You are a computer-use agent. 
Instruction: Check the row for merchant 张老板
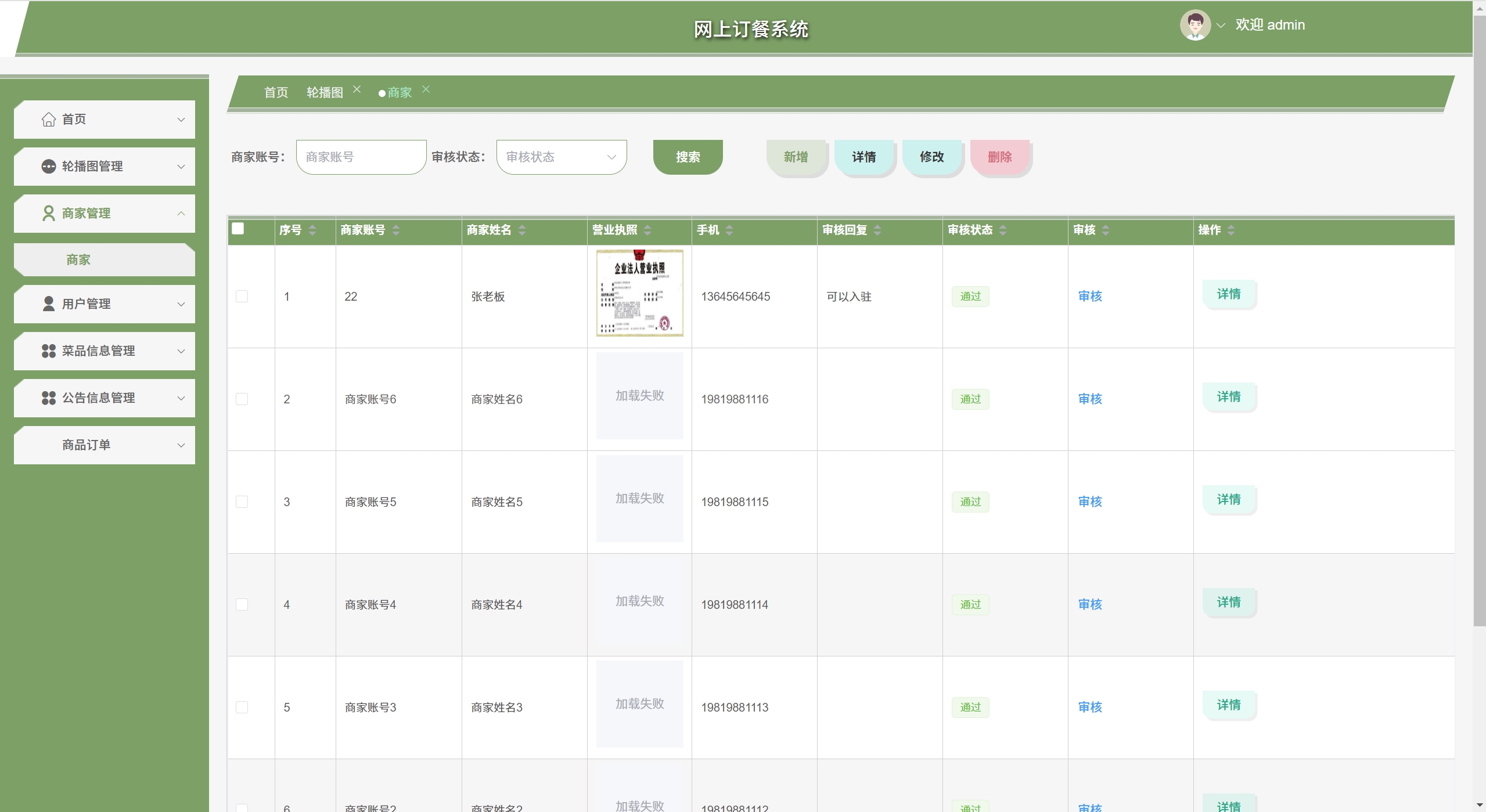click(242, 297)
